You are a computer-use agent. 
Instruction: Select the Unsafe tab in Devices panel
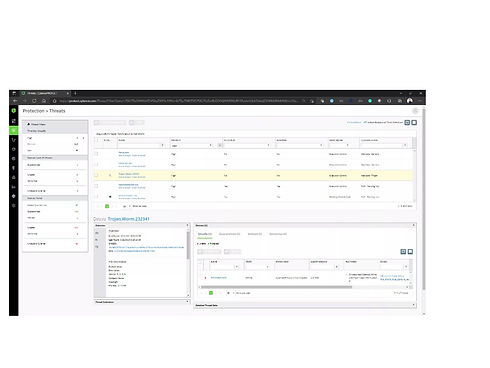205,234
